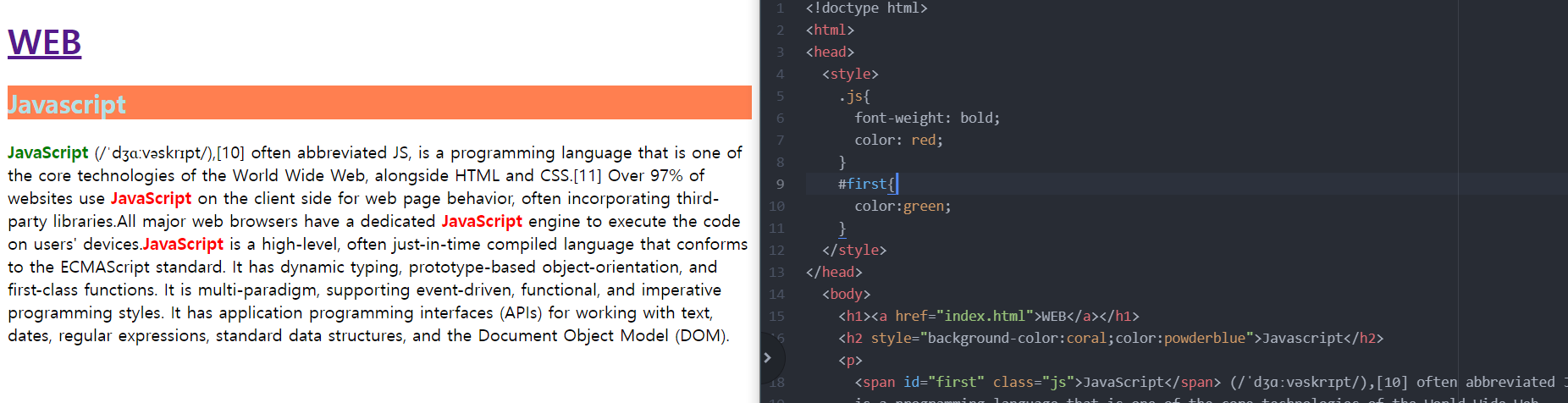This screenshot has width=1568, height=403.
Task: Click '(DOM)' at the paragraph end
Action: [x=702, y=335]
